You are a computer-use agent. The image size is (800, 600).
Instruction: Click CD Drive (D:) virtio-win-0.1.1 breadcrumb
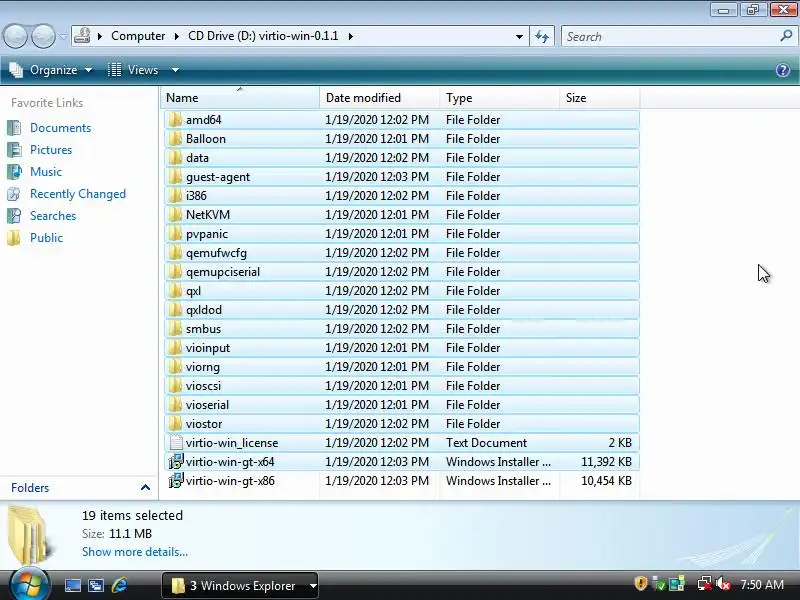tap(263, 36)
